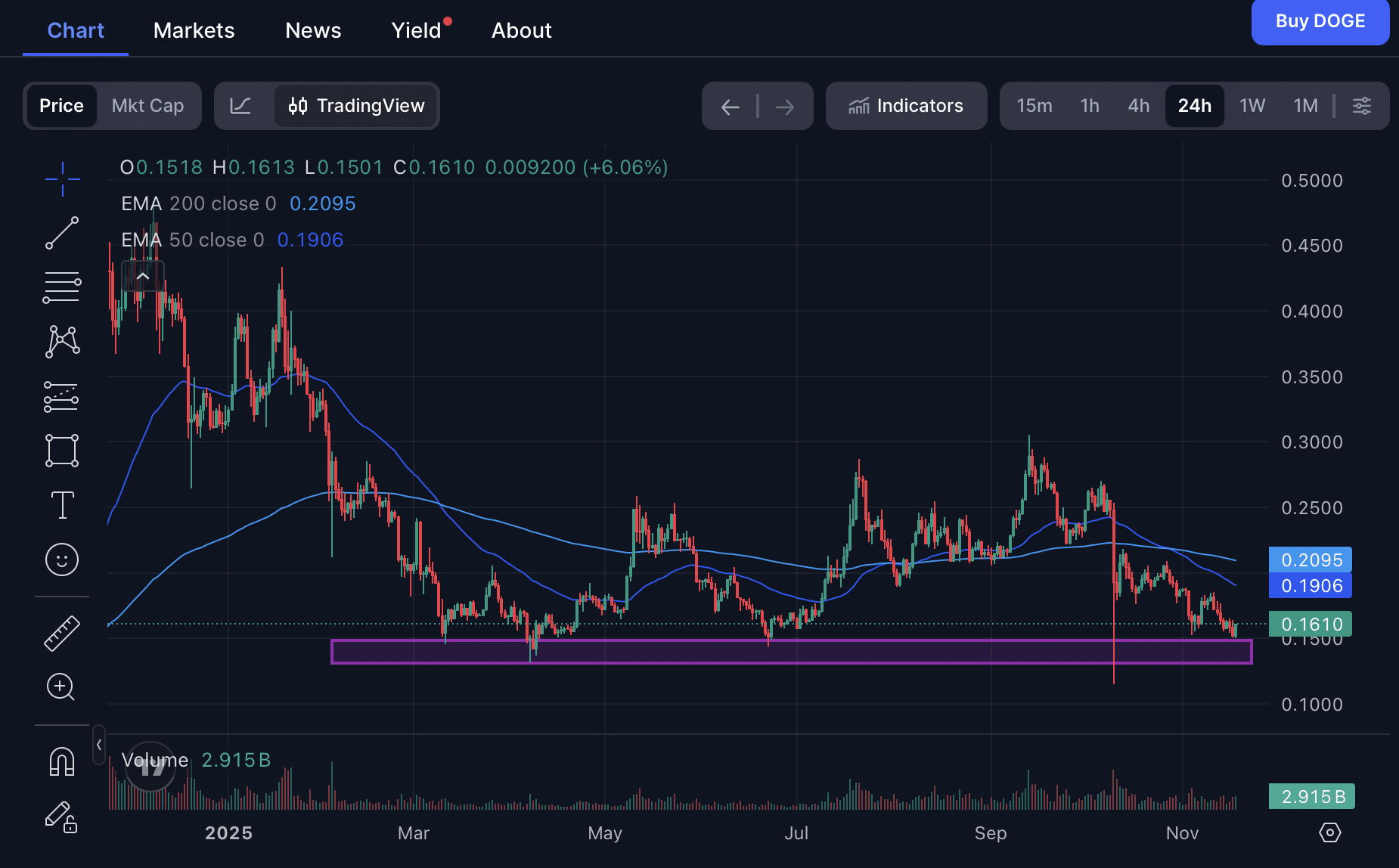Image resolution: width=1399 pixels, height=868 pixels.
Task: Open the Markets tab
Action: coord(194,30)
